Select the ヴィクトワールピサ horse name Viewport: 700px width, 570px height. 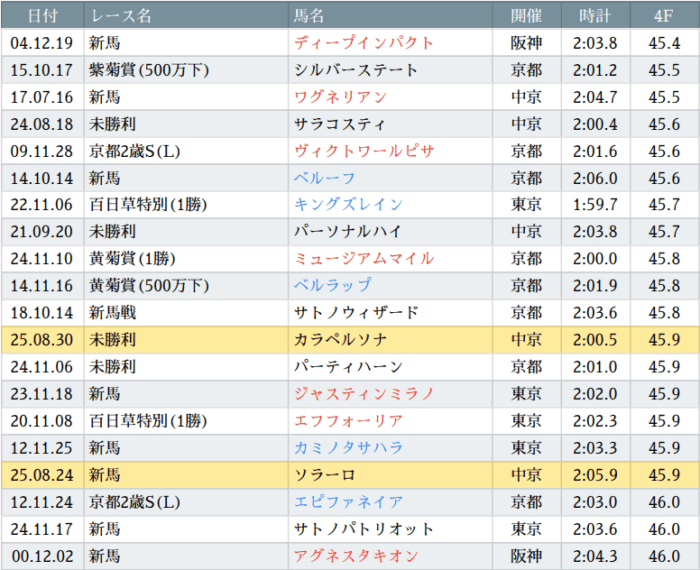(364, 151)
